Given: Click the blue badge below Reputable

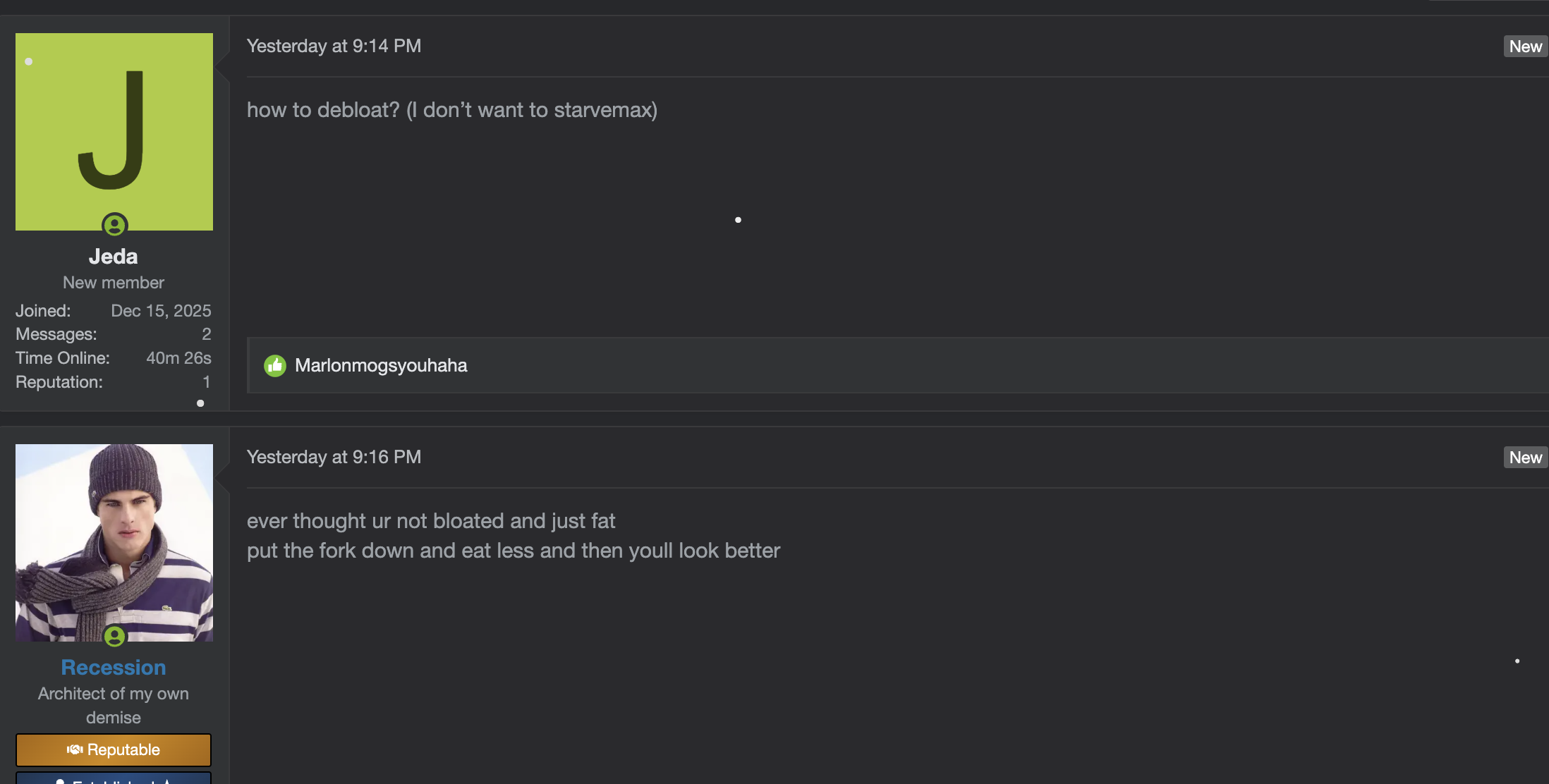Looking at the screenshot, I should [114, 778].
